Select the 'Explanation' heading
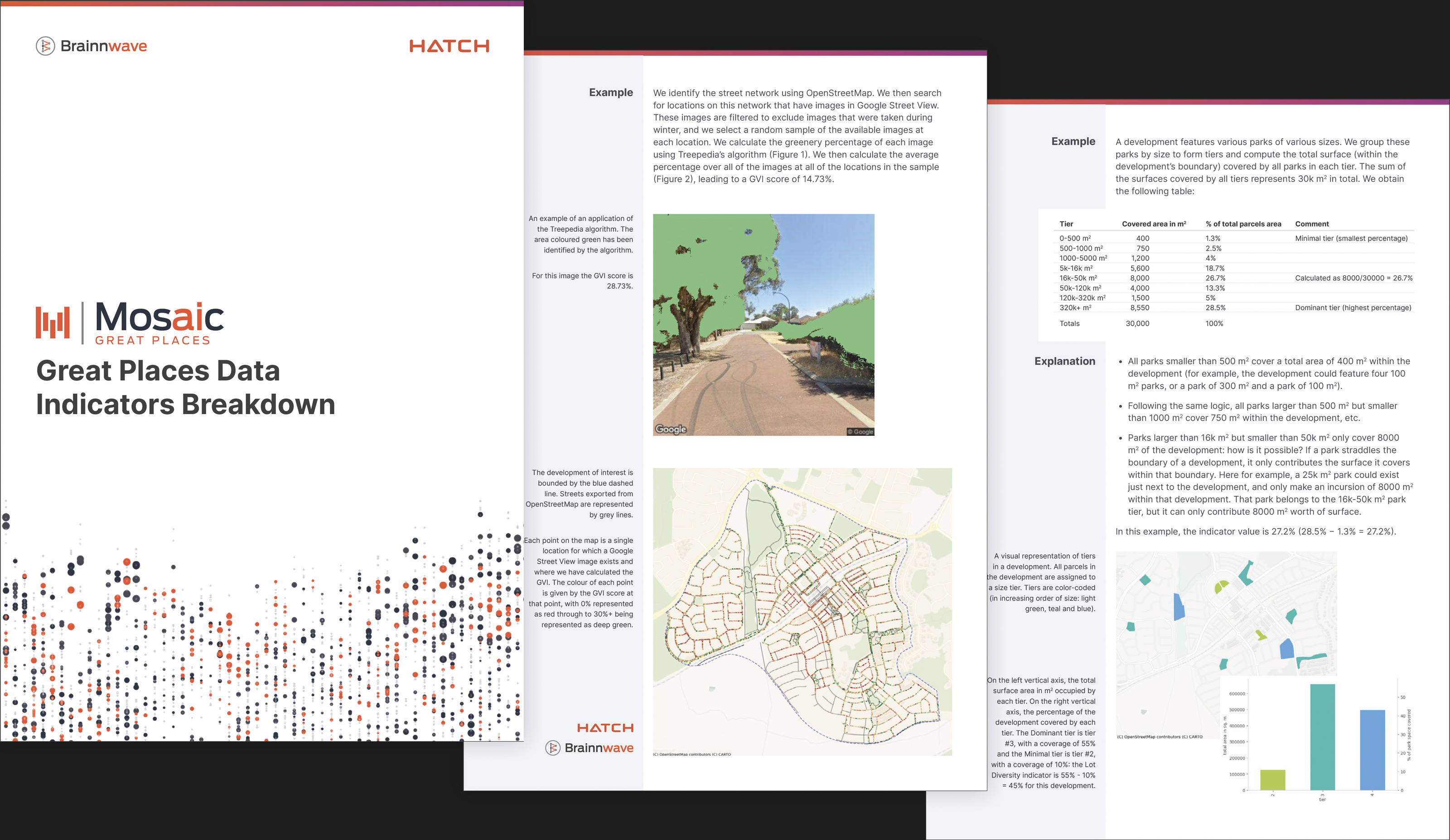1450x840 pixels. [1064, 361]
